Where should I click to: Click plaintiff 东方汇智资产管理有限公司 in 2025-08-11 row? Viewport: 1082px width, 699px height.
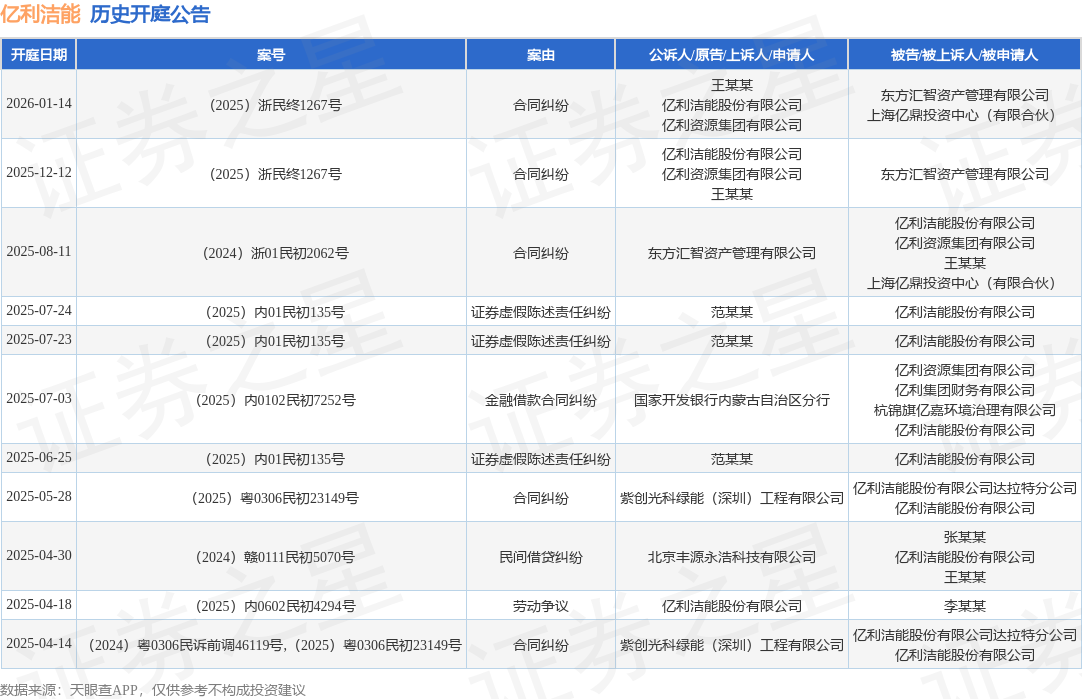point(731,253)
